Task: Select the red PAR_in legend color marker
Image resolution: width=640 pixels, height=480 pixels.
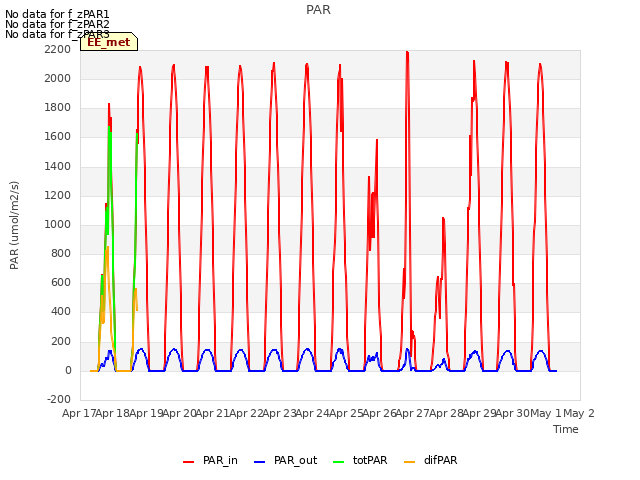Action: (x=189, y=462)
